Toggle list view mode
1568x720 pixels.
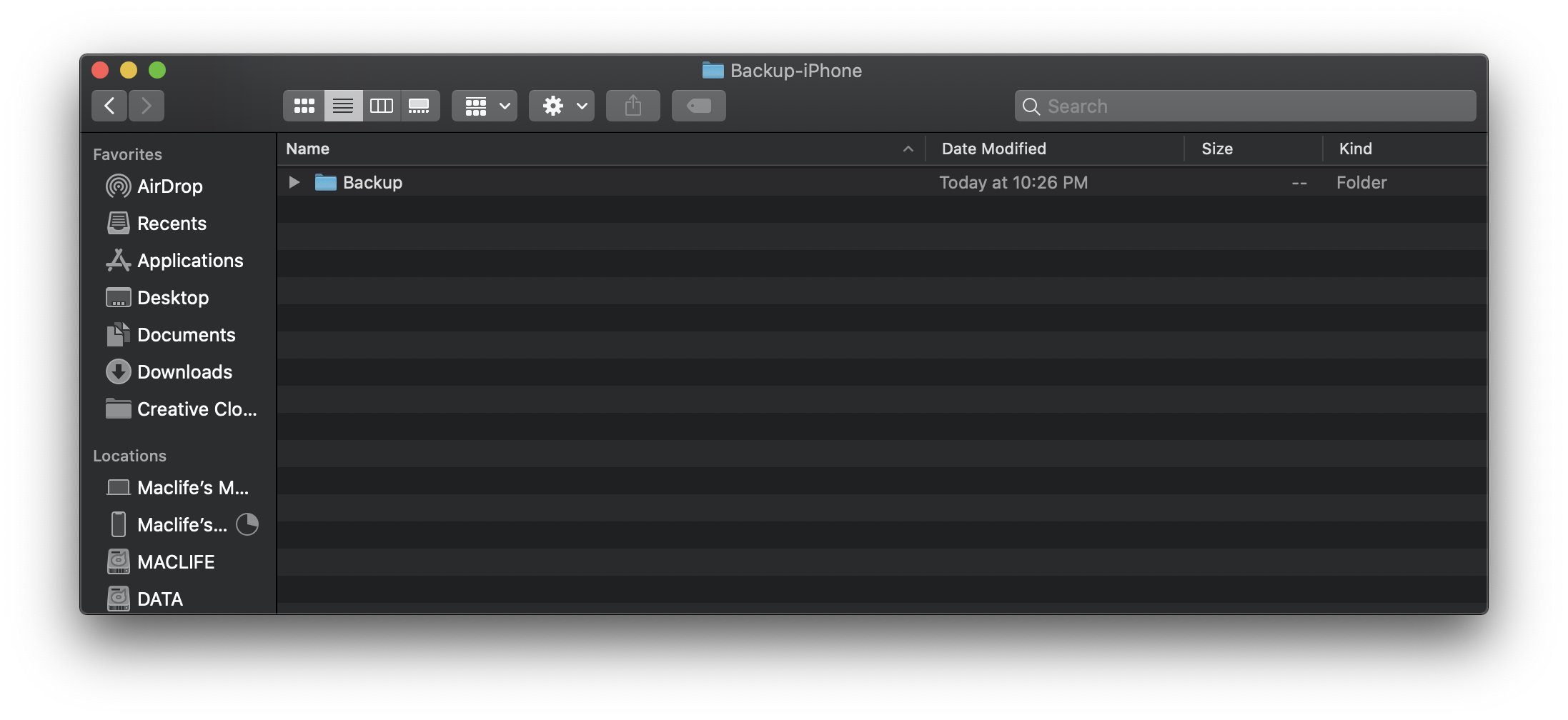[343, 105]
